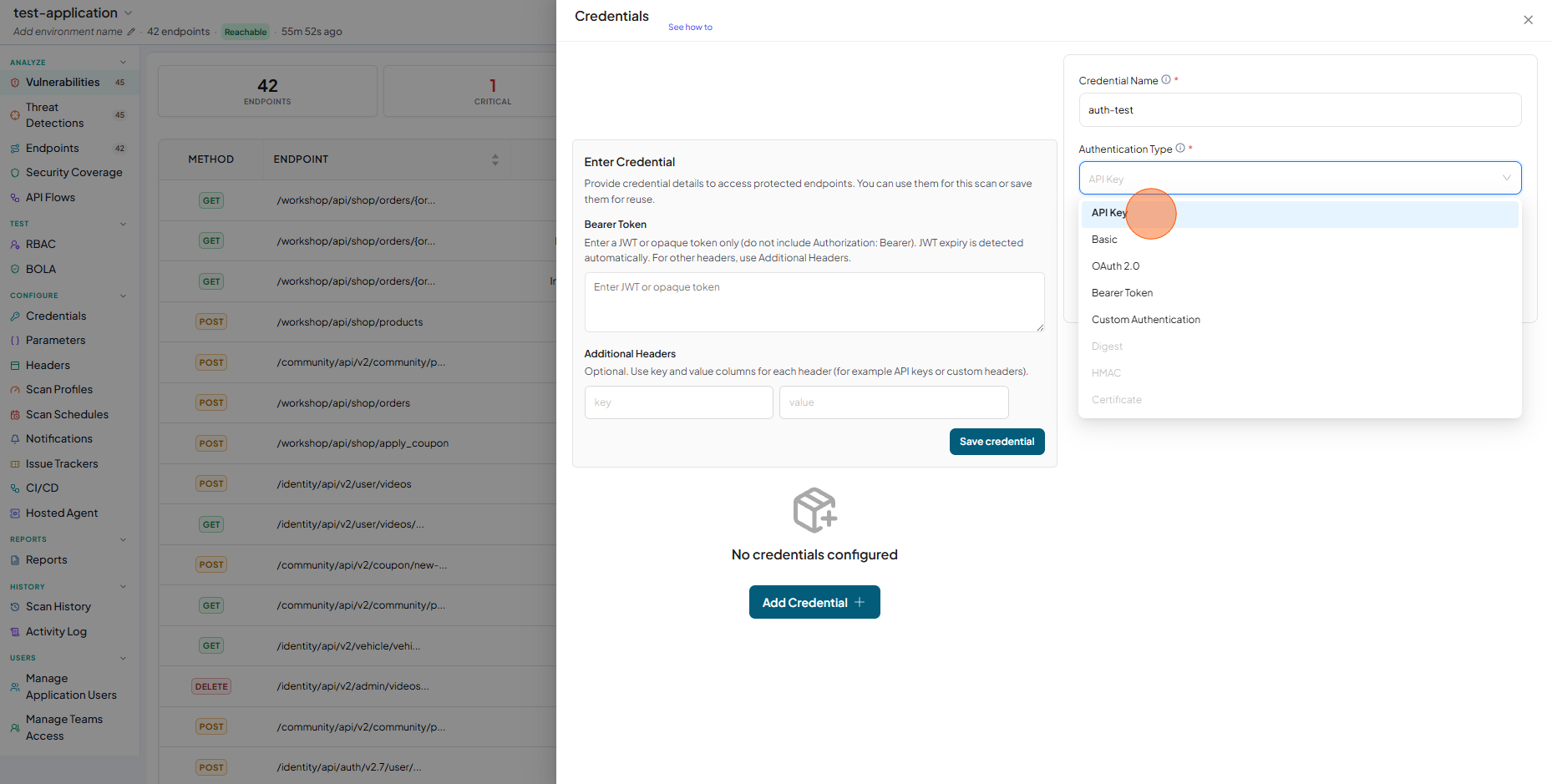1552x784 pixels.
Task: Click the pencil icon to edit environment name
Action: [x=131, y=32]
